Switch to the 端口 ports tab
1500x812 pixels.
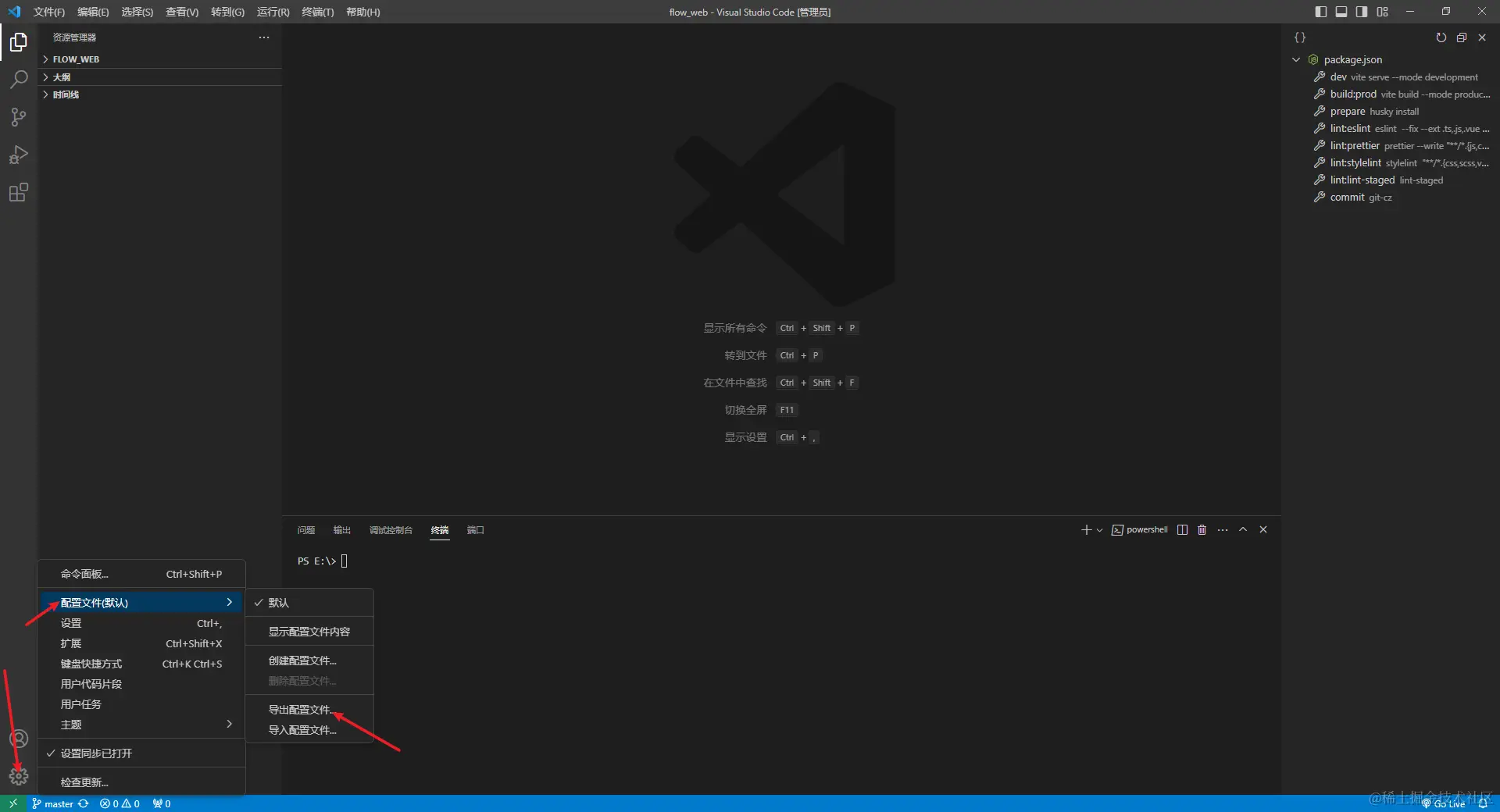click(476, 530)
